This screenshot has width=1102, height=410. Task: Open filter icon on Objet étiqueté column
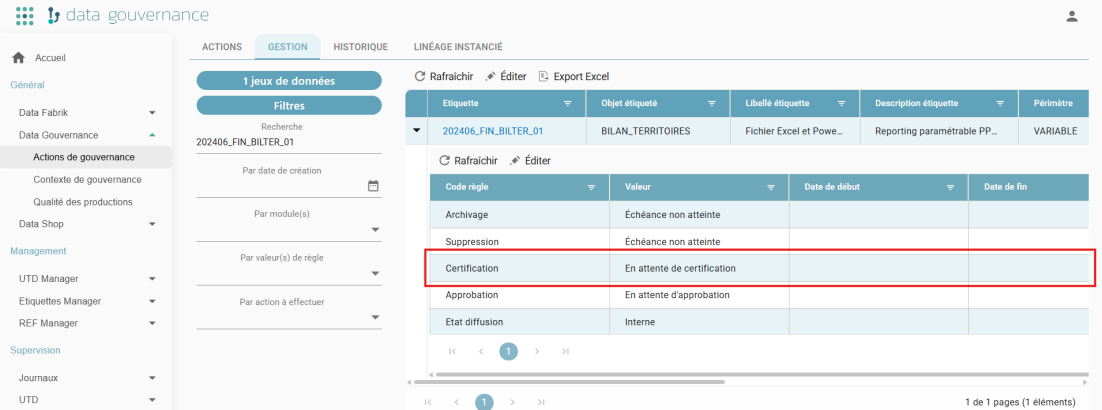(711, 103)
